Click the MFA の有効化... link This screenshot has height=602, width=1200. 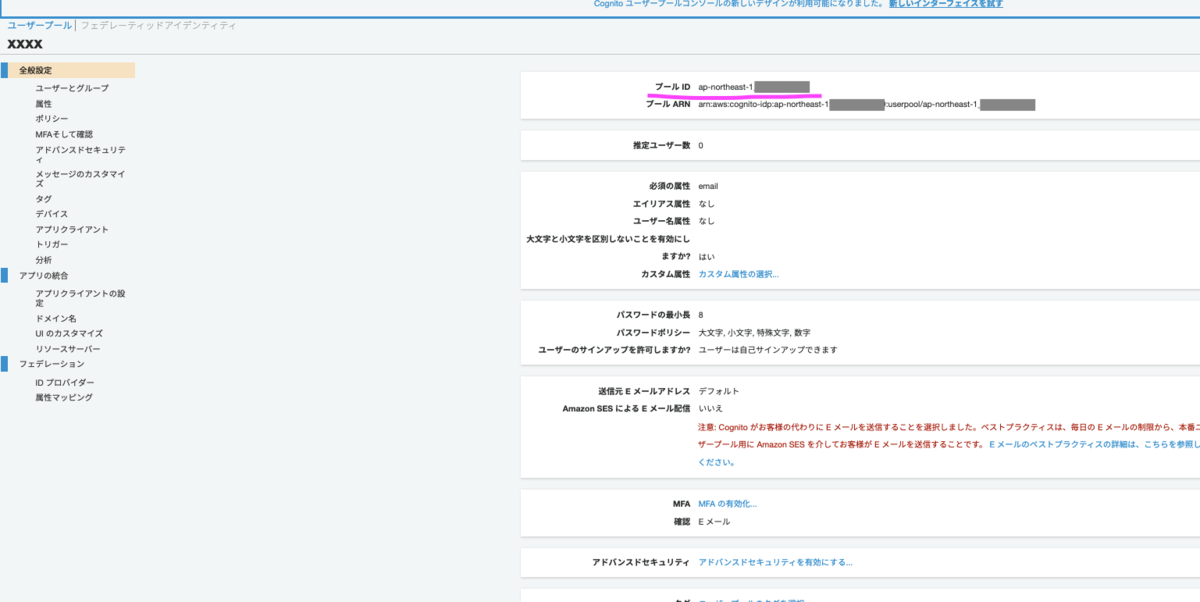(x=727, y=504)
